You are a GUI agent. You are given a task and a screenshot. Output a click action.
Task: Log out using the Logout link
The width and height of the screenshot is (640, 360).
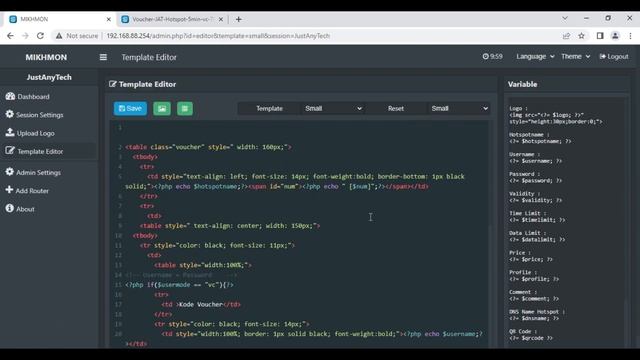pos(614,57)
